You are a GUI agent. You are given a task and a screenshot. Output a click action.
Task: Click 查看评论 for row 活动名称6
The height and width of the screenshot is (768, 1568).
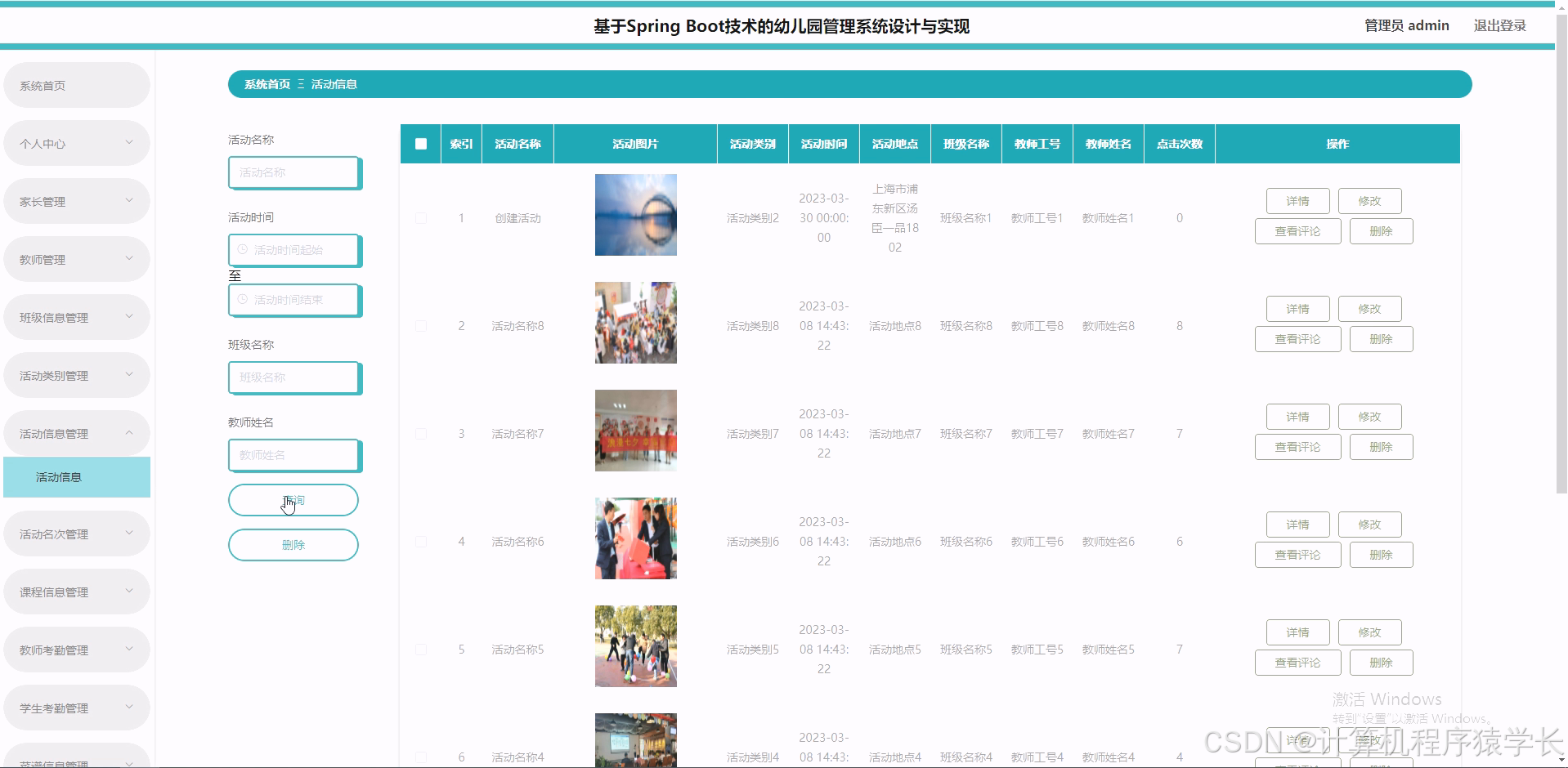[1297, 555]
